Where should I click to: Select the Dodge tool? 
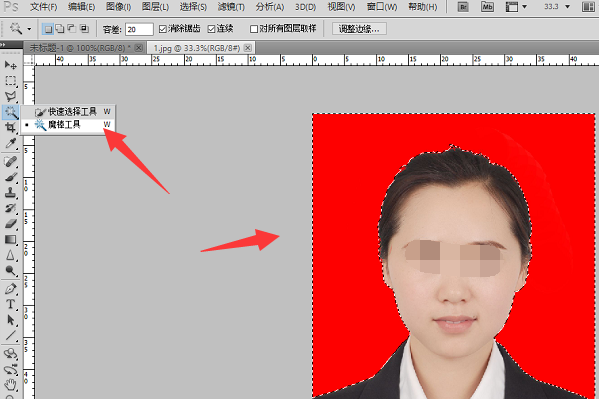(10, 271)
